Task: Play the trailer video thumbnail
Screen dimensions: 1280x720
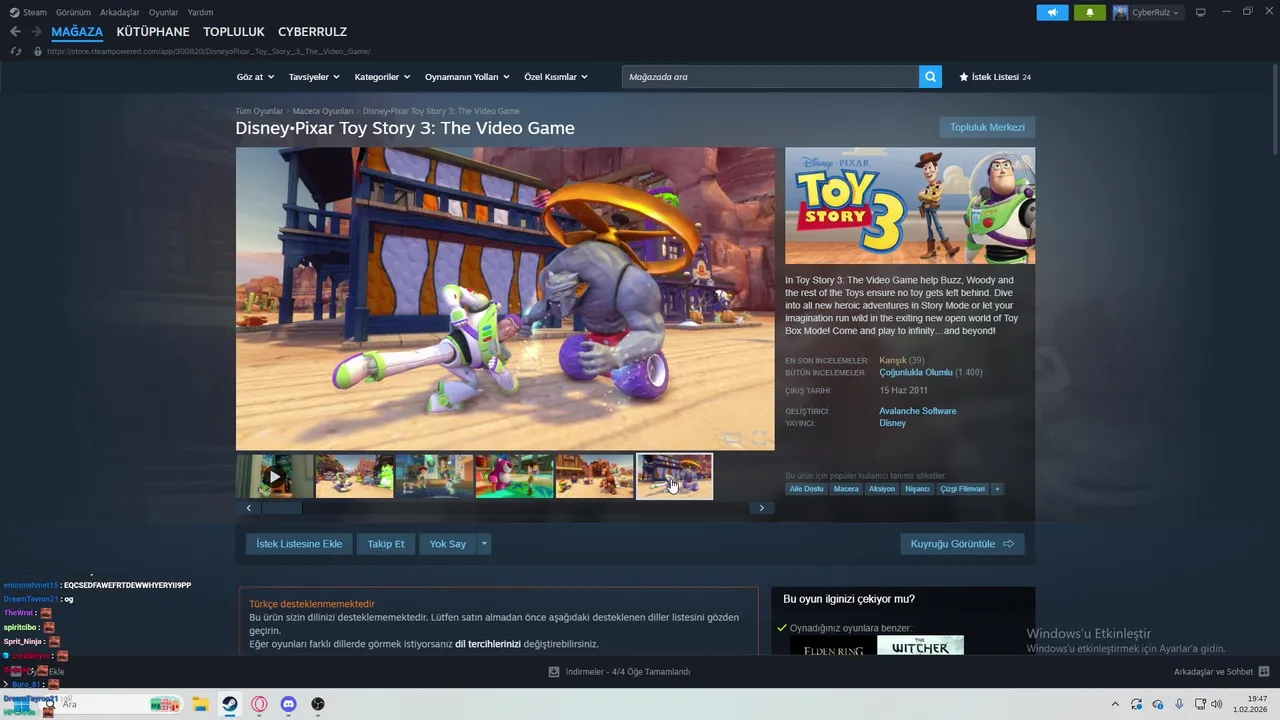Action: coord(274,477)
